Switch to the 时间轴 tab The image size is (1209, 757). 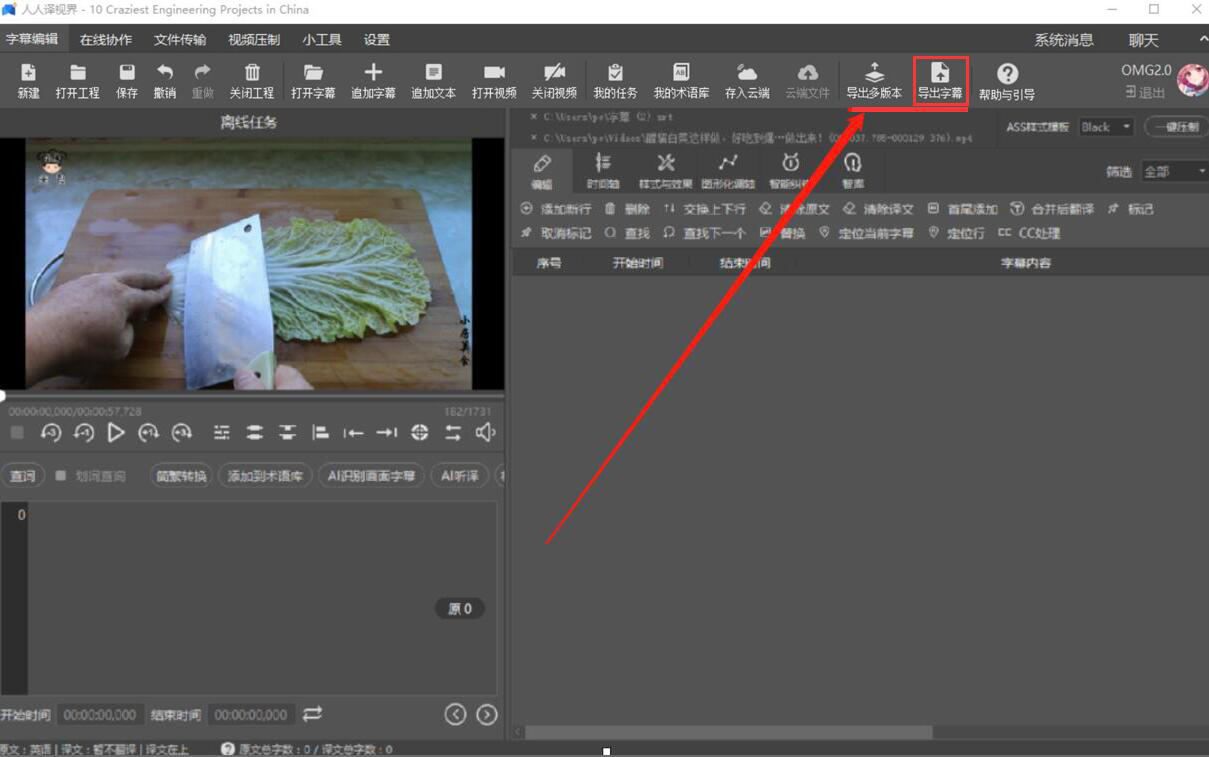(x=602, y=170)
